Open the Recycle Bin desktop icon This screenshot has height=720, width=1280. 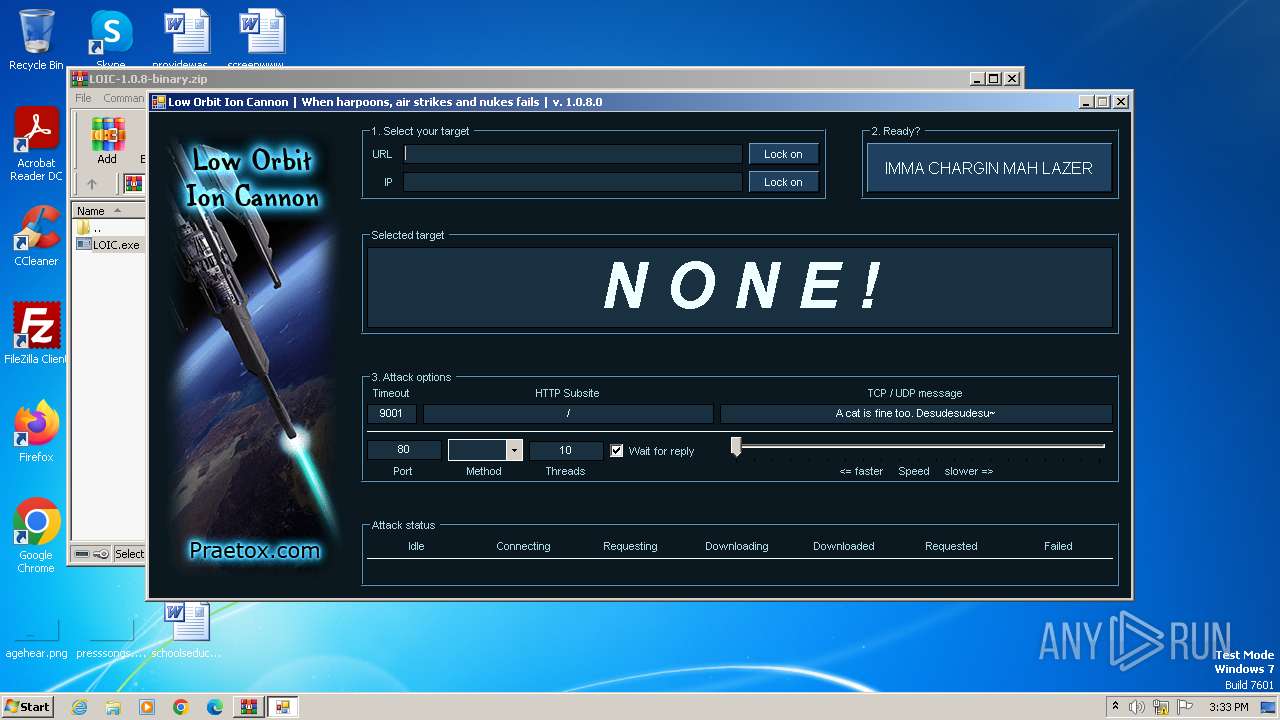point(36,40)
